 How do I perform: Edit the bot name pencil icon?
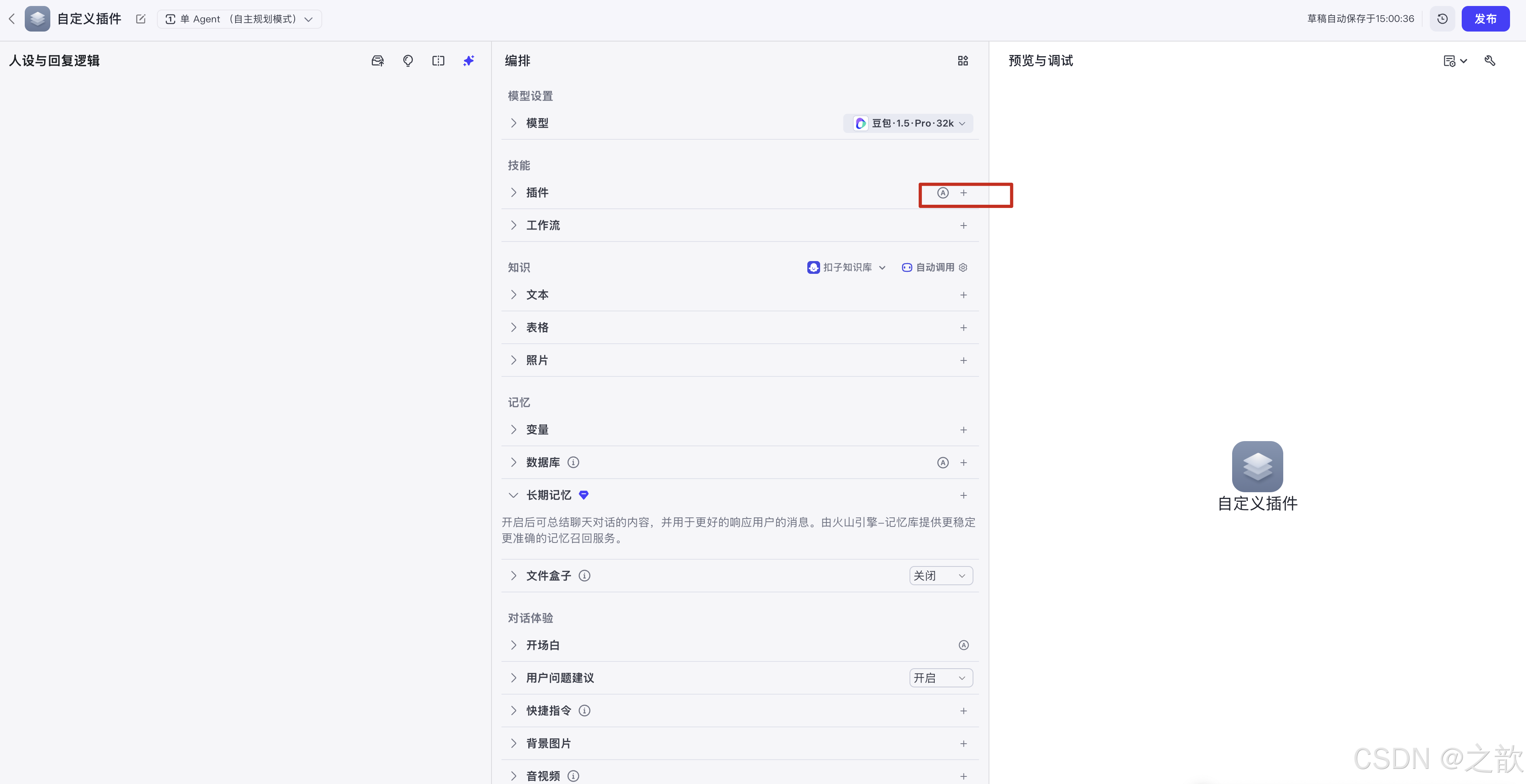coord(141,19)
